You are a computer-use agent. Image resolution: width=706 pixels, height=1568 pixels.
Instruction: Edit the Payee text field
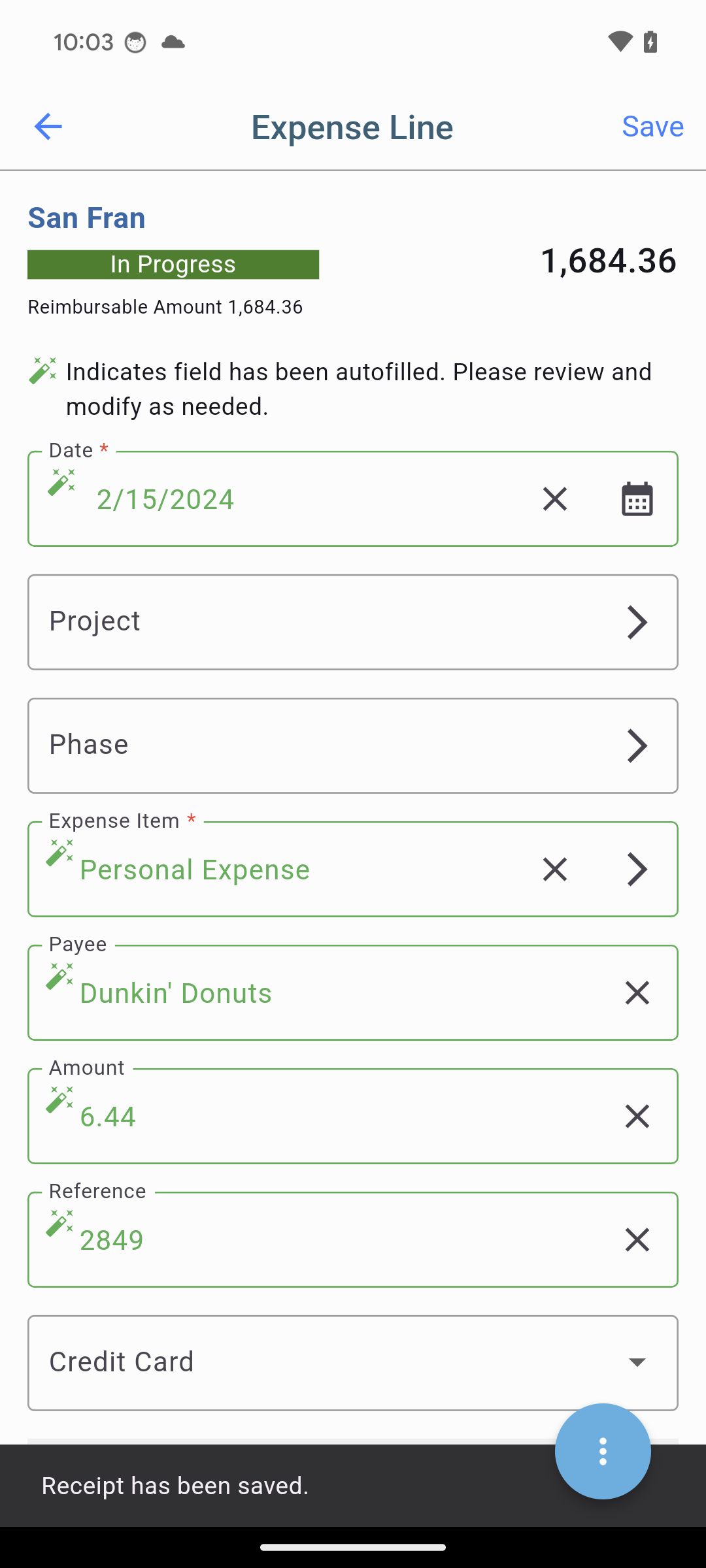pos(327,994)
